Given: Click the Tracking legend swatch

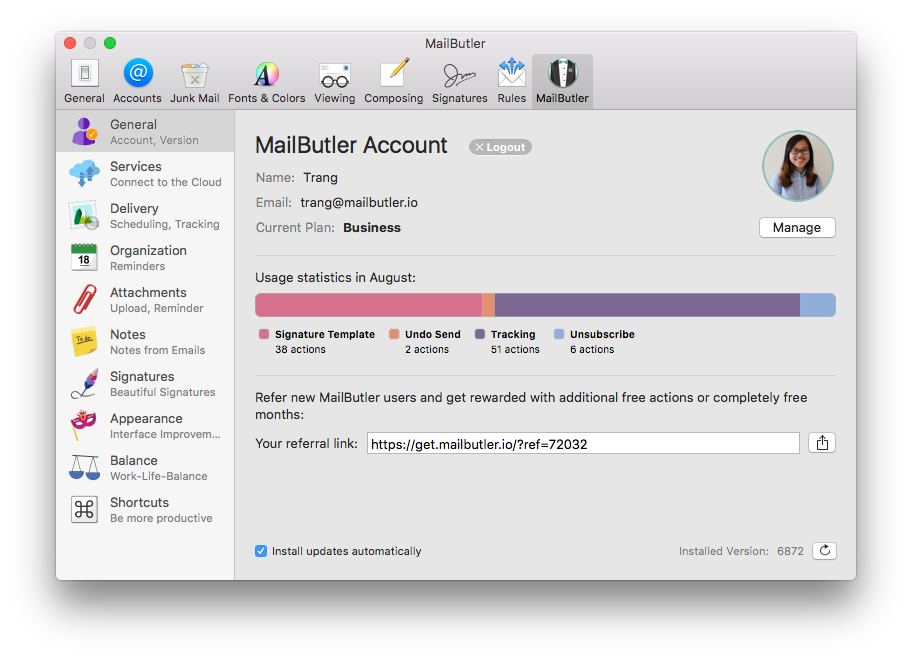Looking at the screenshot, I should click(480, 334).
